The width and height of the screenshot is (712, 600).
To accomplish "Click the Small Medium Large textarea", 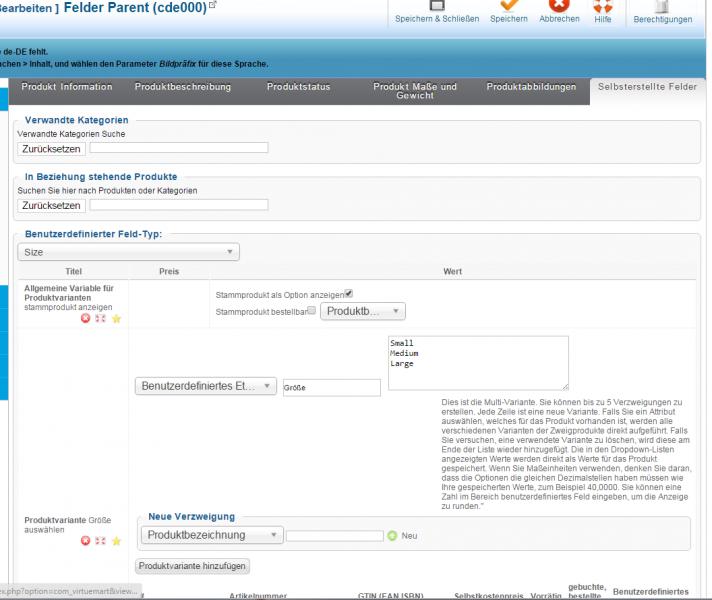I will pyautogui.click(x=477, y=362).
